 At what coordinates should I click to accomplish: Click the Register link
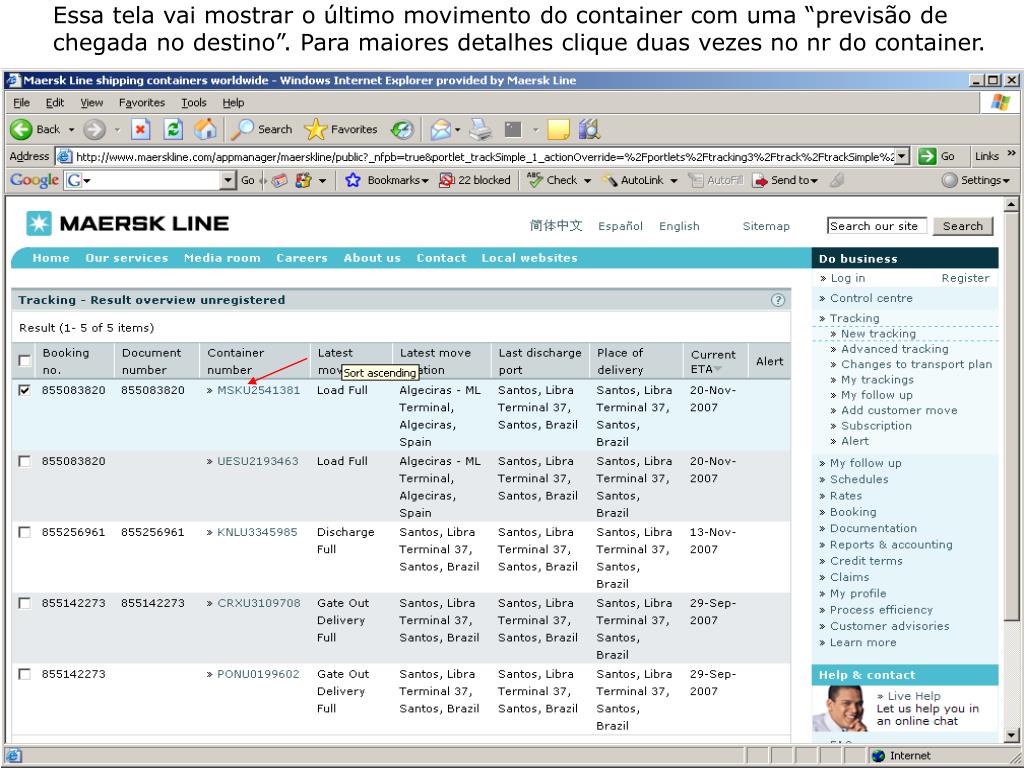click(x=965, y=278)
